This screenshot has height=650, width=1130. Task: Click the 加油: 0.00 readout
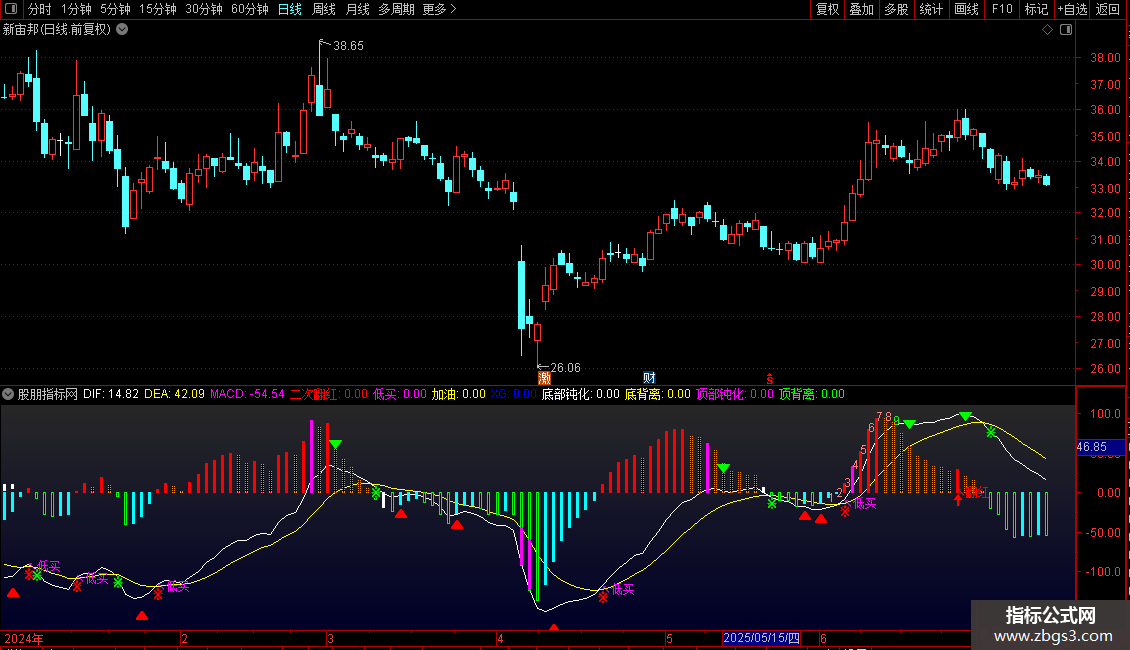(458, 394)
